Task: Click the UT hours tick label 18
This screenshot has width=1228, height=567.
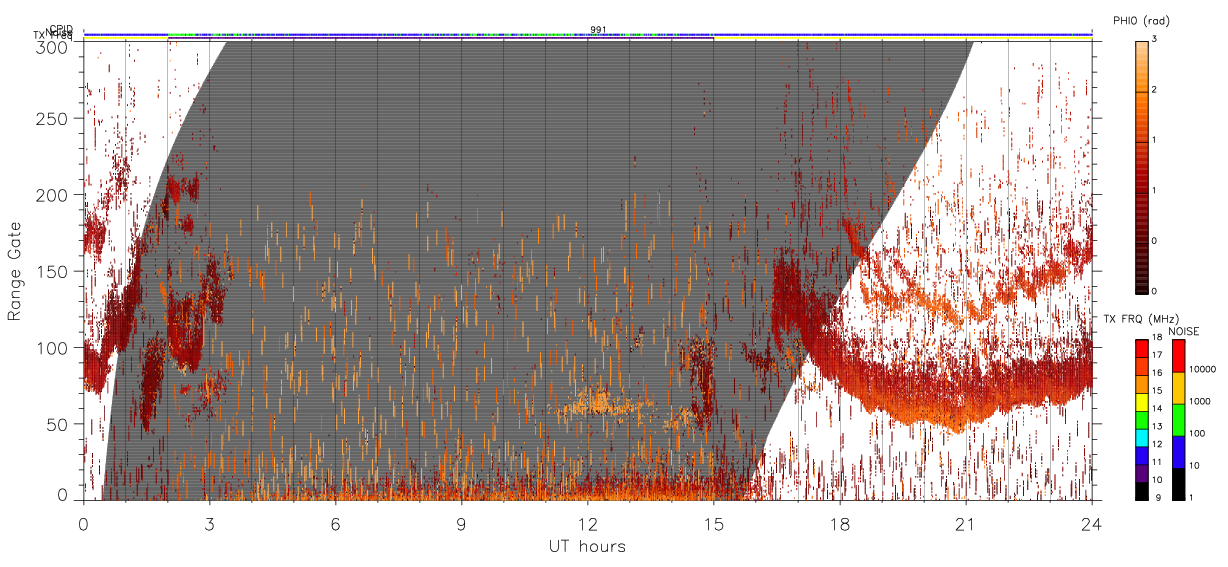Action: pos(840,524)
